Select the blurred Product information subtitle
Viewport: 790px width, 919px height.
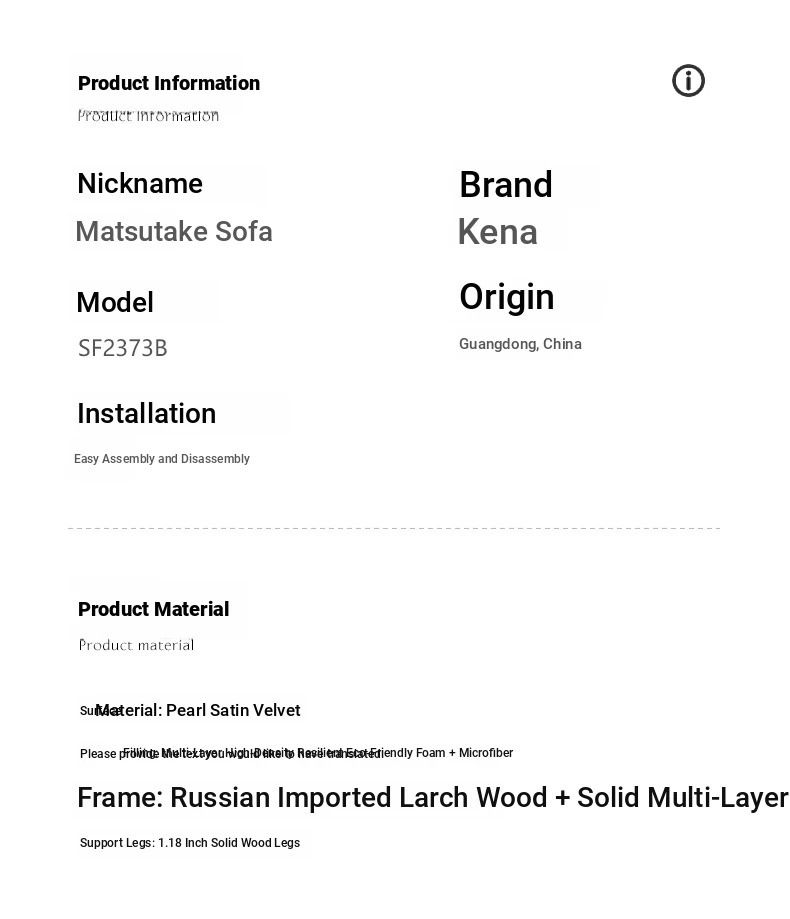click(148, 115)
